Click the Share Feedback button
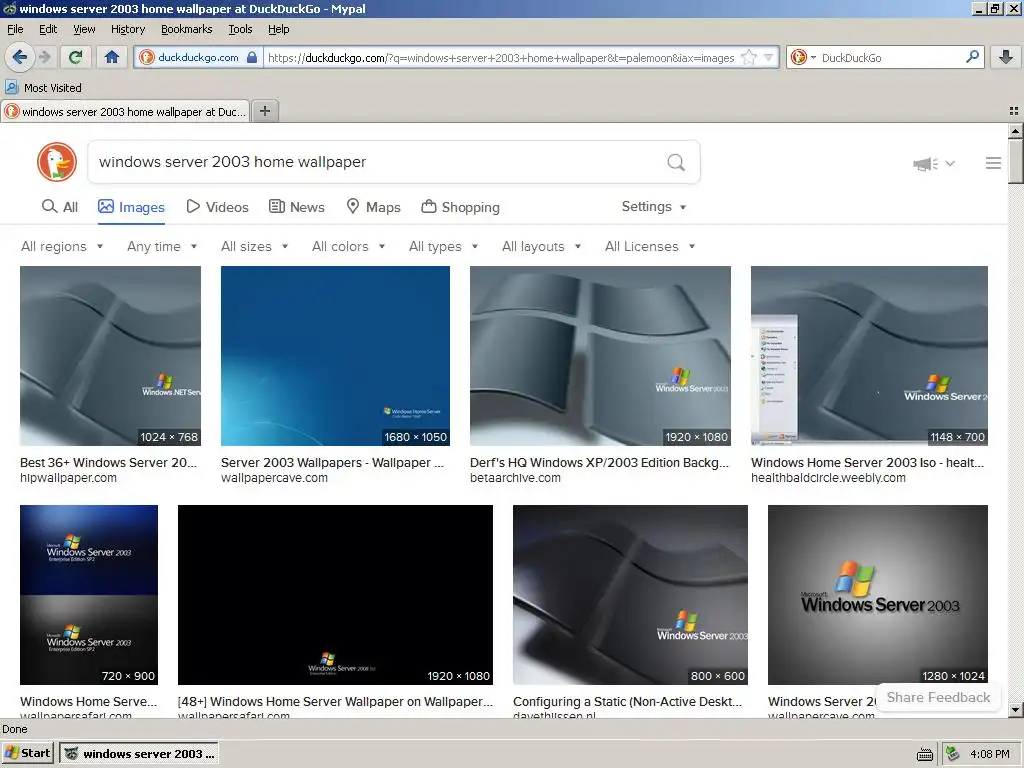The image size is (1024, 768). tap(938, 697)
